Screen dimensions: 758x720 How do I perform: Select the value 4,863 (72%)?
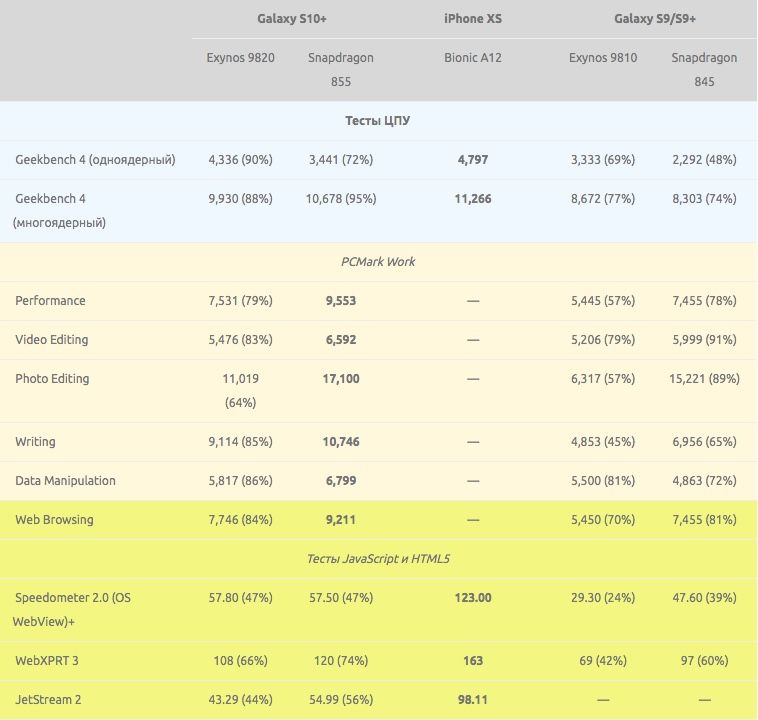click(704, 481)
